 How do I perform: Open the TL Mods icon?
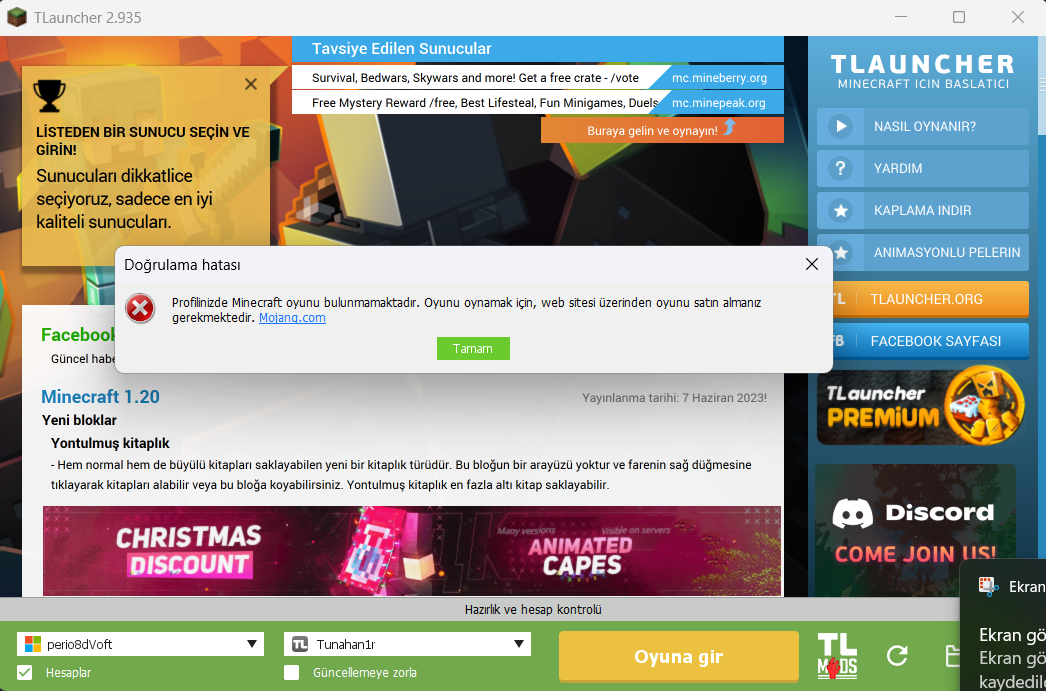(837, 657)
